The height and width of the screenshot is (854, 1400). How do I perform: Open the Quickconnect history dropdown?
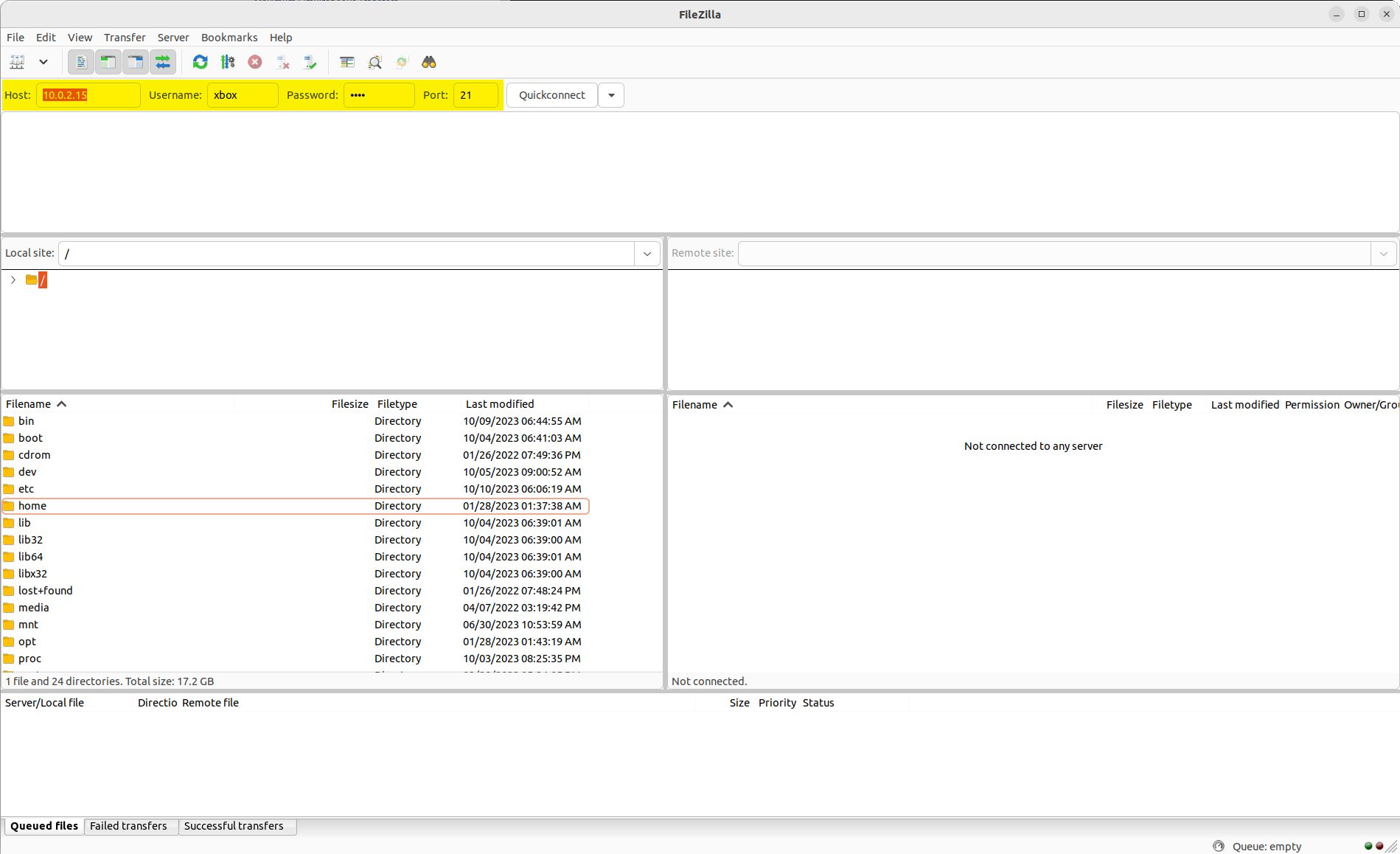[x=611, y=95]
